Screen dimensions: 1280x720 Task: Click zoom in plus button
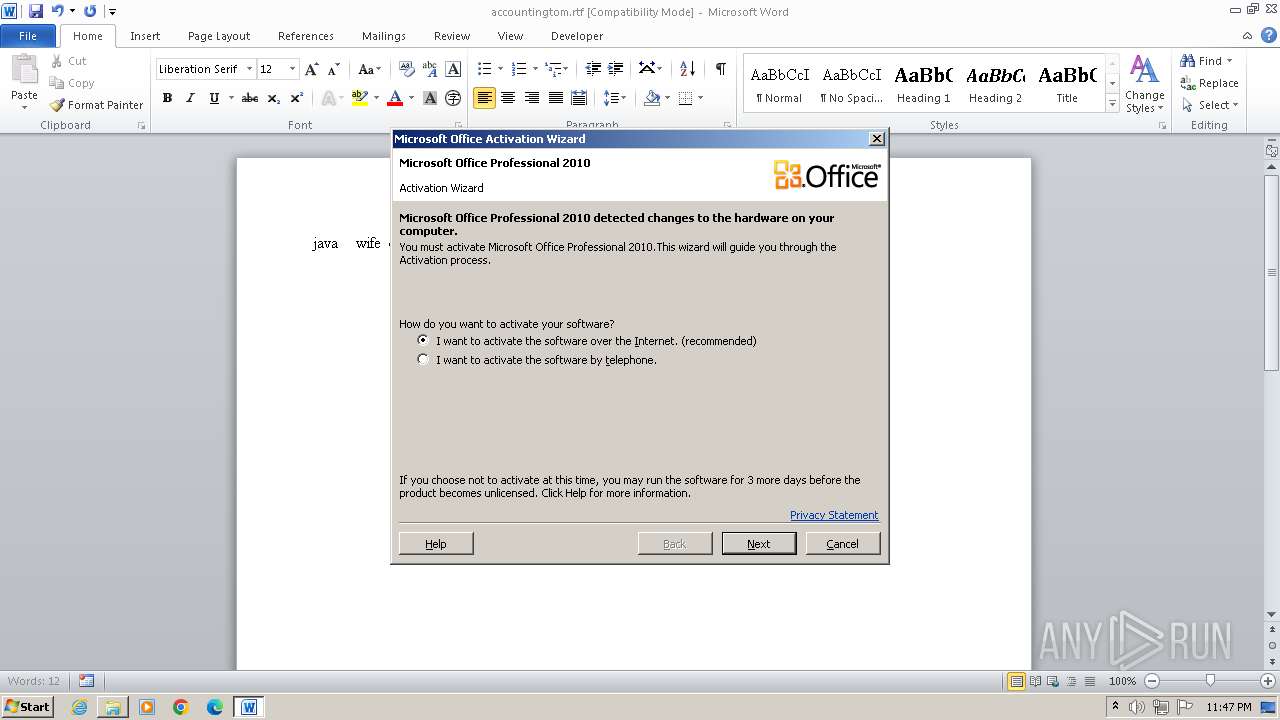[x=1268, y=681]
